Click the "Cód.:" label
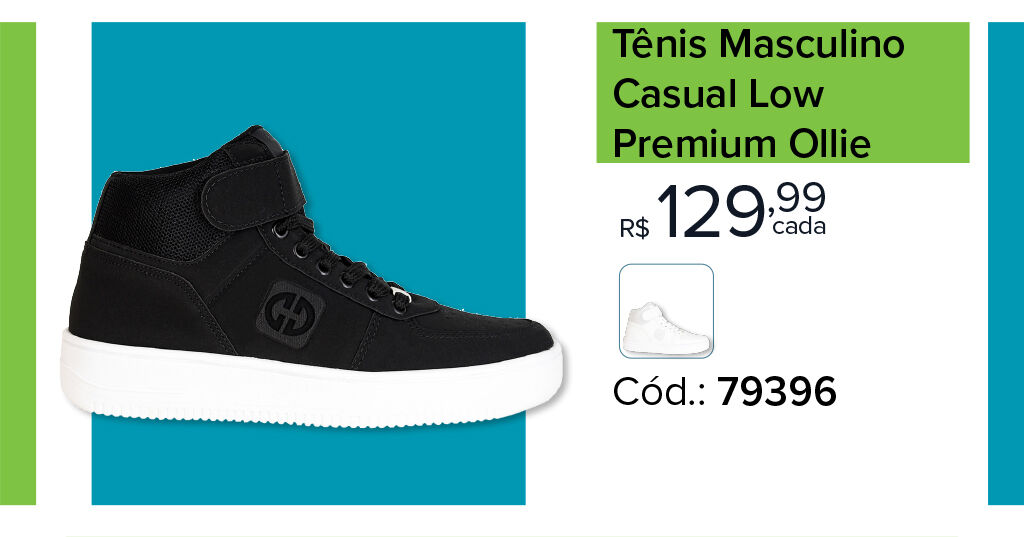Screen dimensions: 1024x537 click(x=659, y=392)
